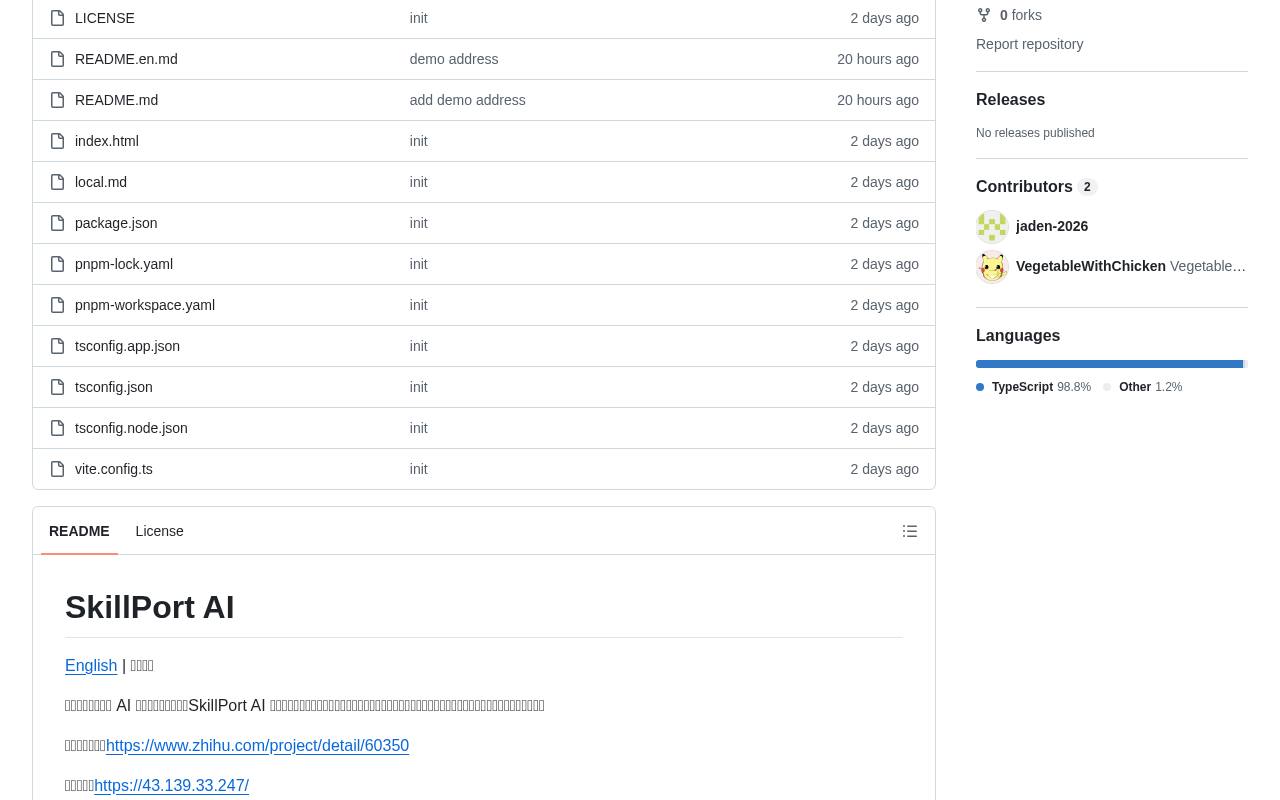Switch to the License tab
Screen dimensions: 1280x800
point(159,531)
